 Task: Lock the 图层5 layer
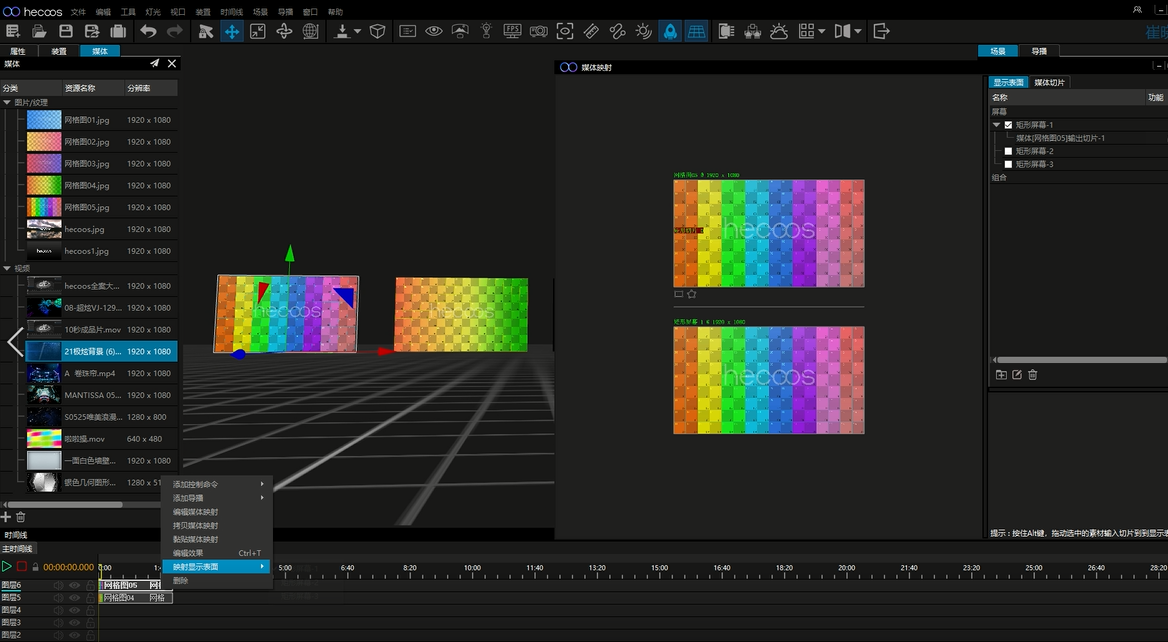point(90,597)
